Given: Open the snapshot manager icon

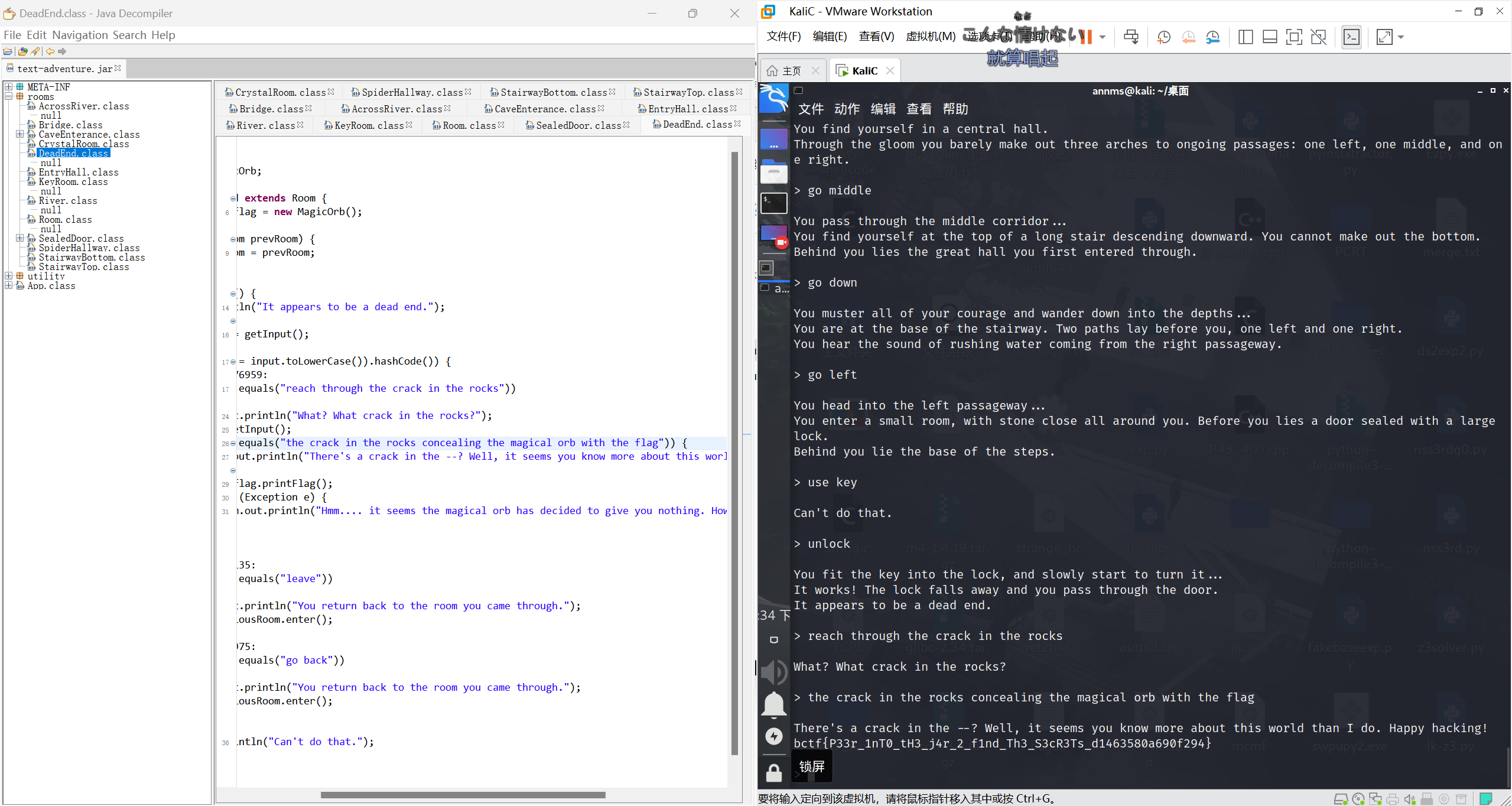Looking at the screenshot, I should 1213,37.
